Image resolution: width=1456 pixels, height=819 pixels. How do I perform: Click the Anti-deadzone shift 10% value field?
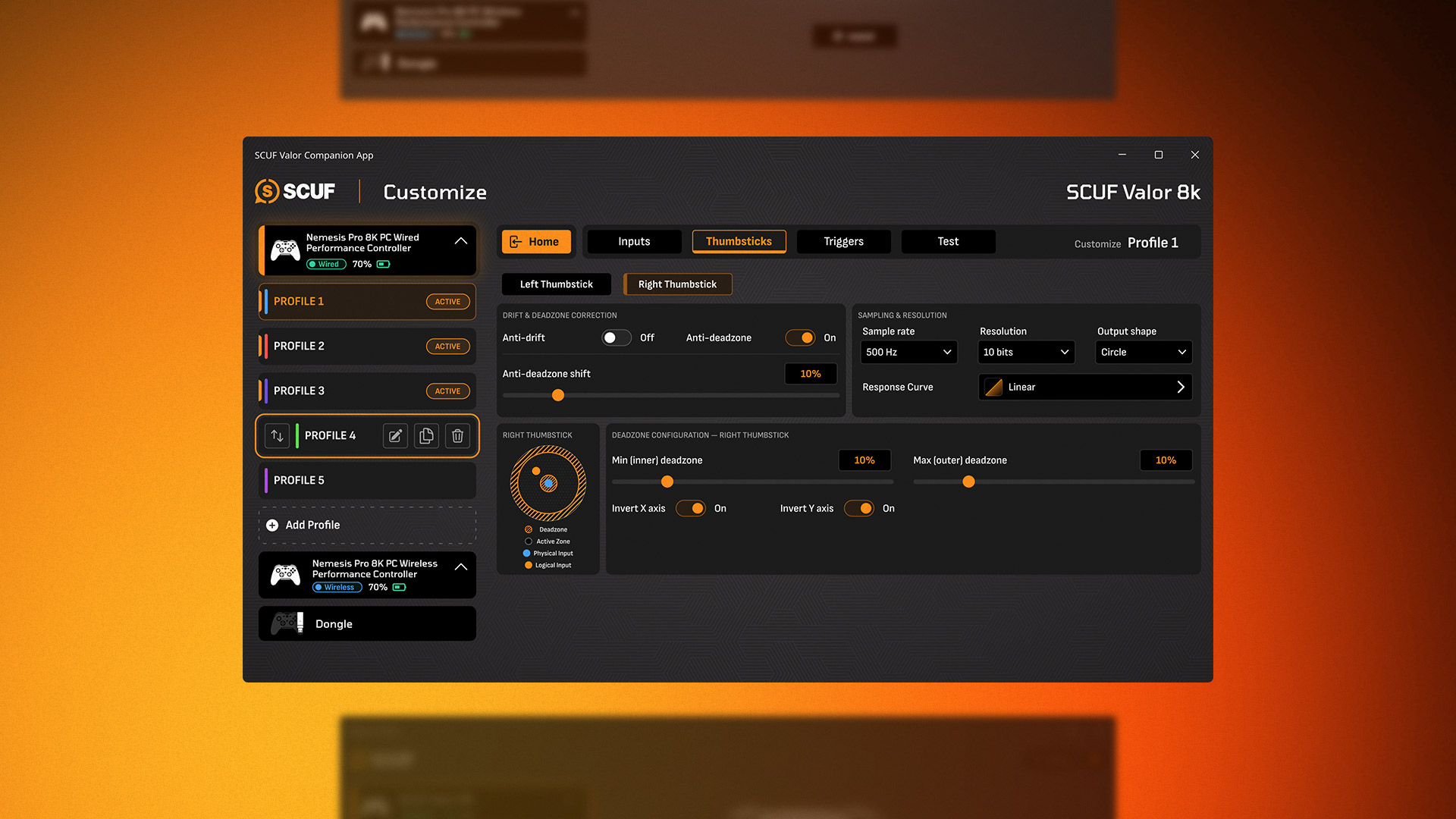coord(811,374)
